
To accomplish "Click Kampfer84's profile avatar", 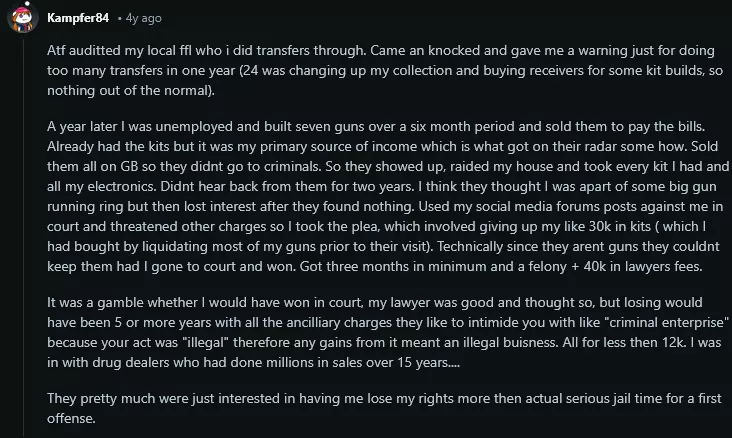I will 21,18.
